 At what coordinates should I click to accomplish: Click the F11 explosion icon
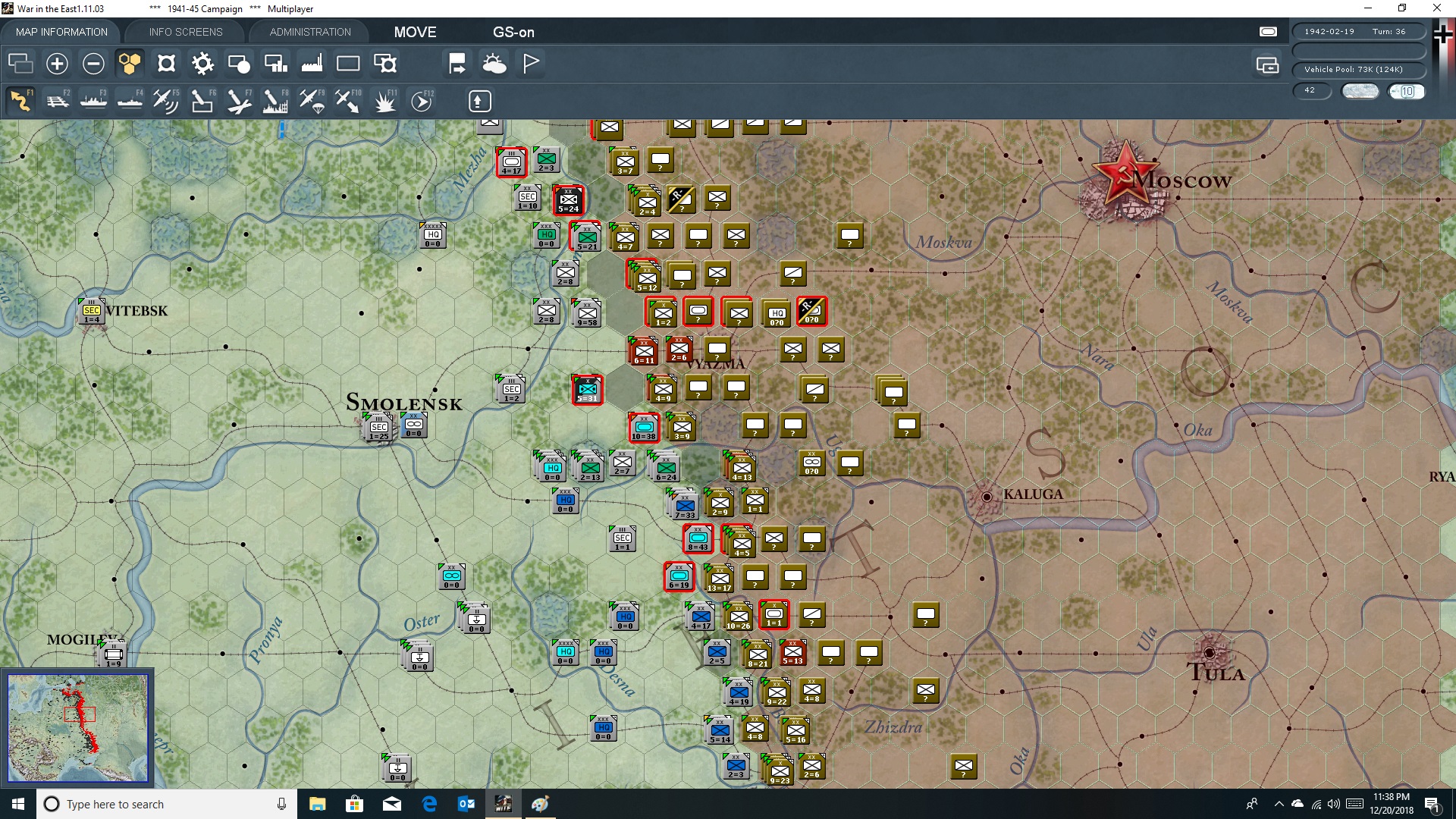[384, 101]
